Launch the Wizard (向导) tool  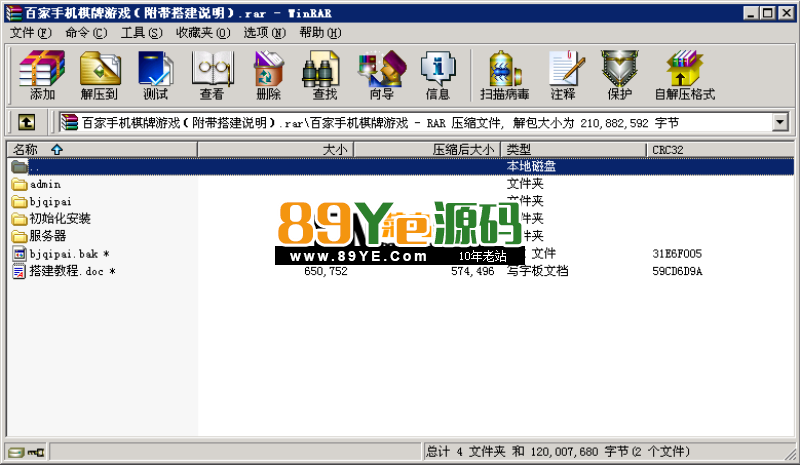(x=382, y=75)
